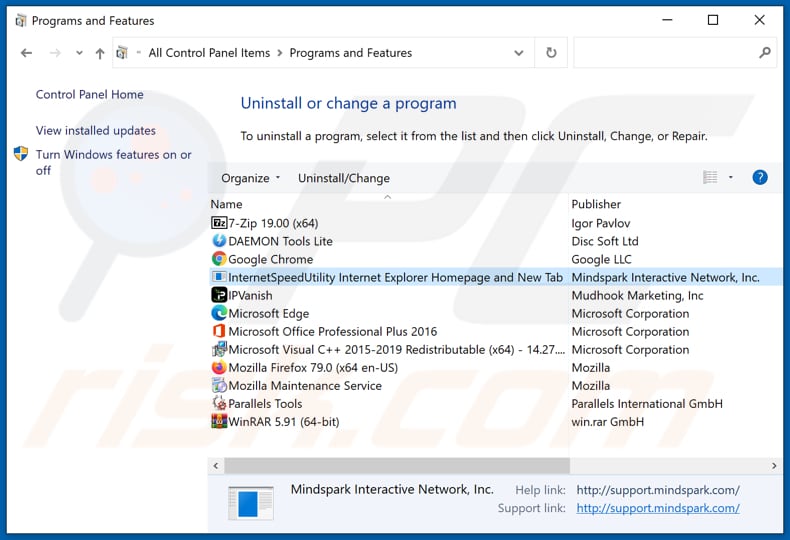Click the search magnifier icon
Screen dimensions: 790x540
click(x=764, y=52)
